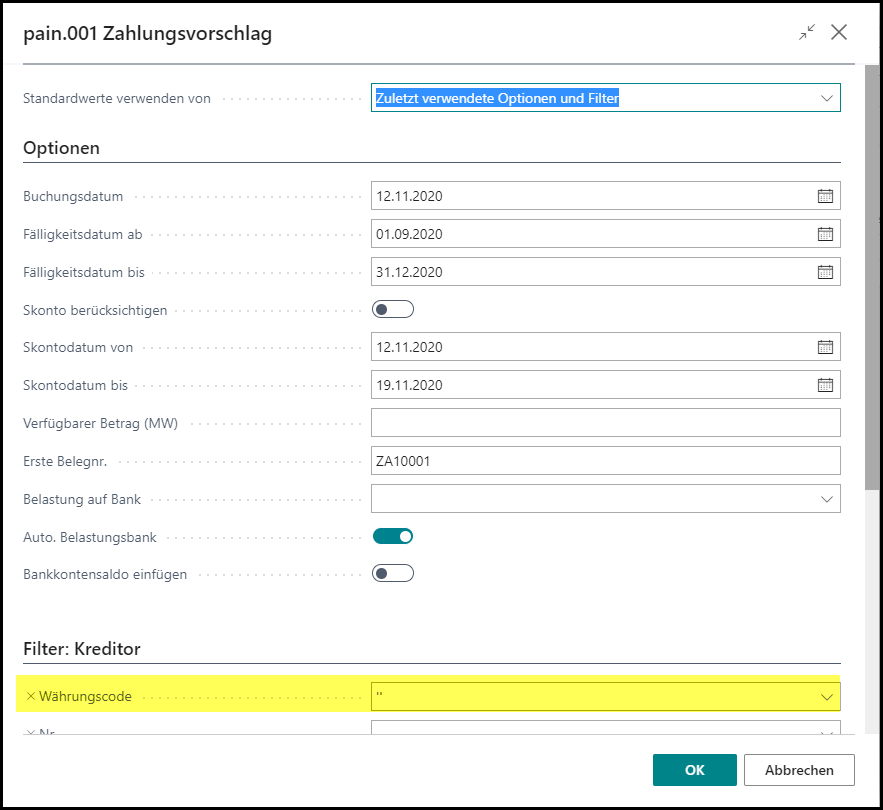Viewport: 883px width, 810px height.
Task: Open the Skontodatum bis calendar picker
Action: click(825, 384)
